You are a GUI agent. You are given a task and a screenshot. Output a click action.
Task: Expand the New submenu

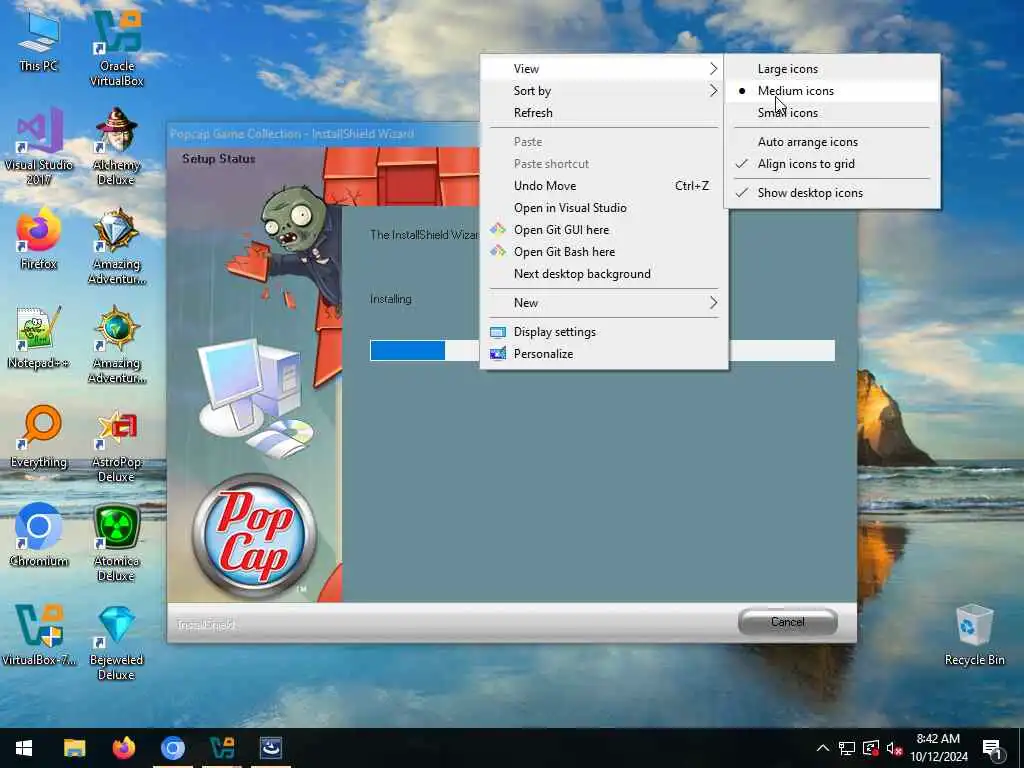click(x=604, y=303)
